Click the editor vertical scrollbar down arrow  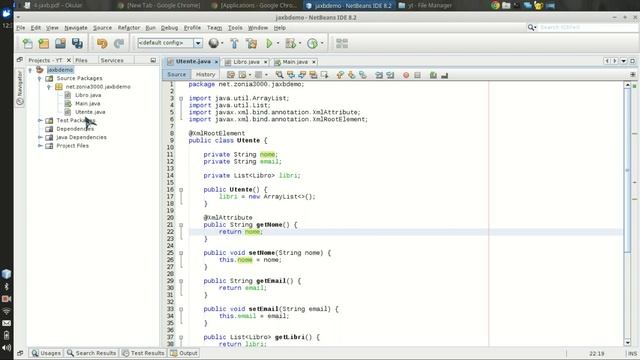628,342
